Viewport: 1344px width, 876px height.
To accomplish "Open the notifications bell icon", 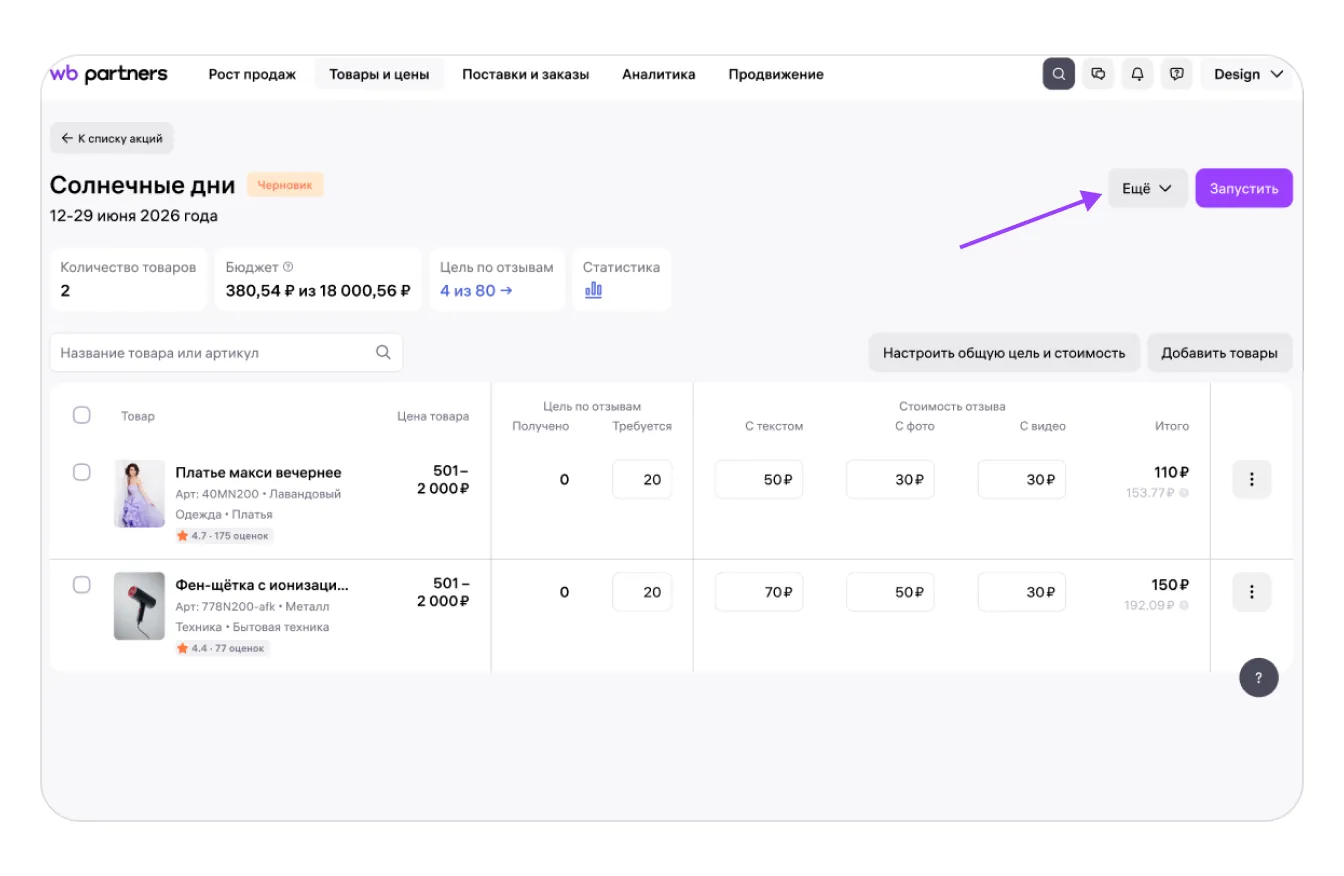I will click(x=1137, y=74).
